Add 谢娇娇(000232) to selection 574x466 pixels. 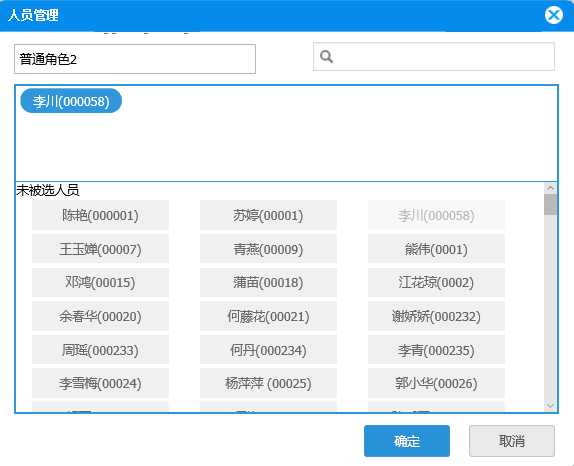pyautogui.click(x=436, y=316)
